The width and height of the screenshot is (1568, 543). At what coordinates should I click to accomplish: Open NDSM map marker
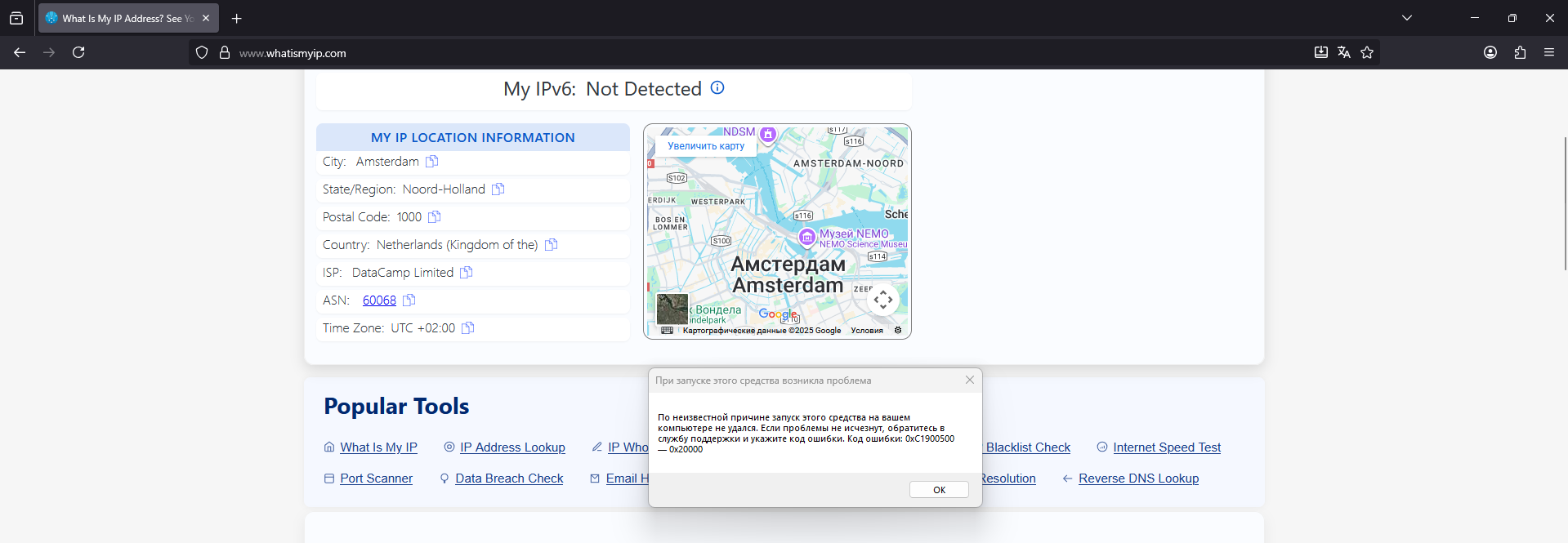(x=768, y=134)
